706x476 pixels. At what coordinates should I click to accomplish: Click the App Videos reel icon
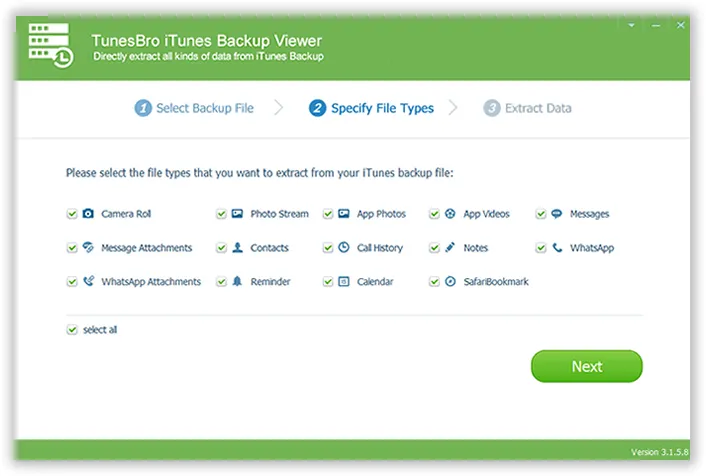point(450,214)
